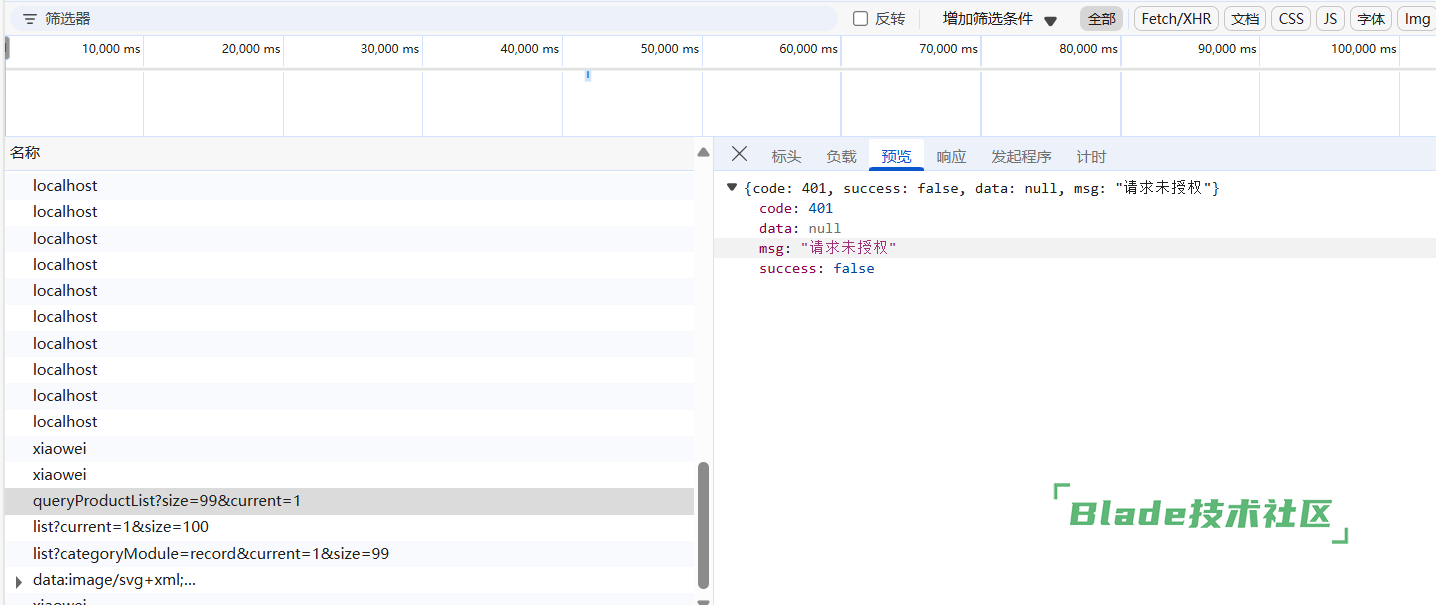Screen dimensions: 1436x605
Task: Collapse the JSON response object tree
Action: point(732,187)
